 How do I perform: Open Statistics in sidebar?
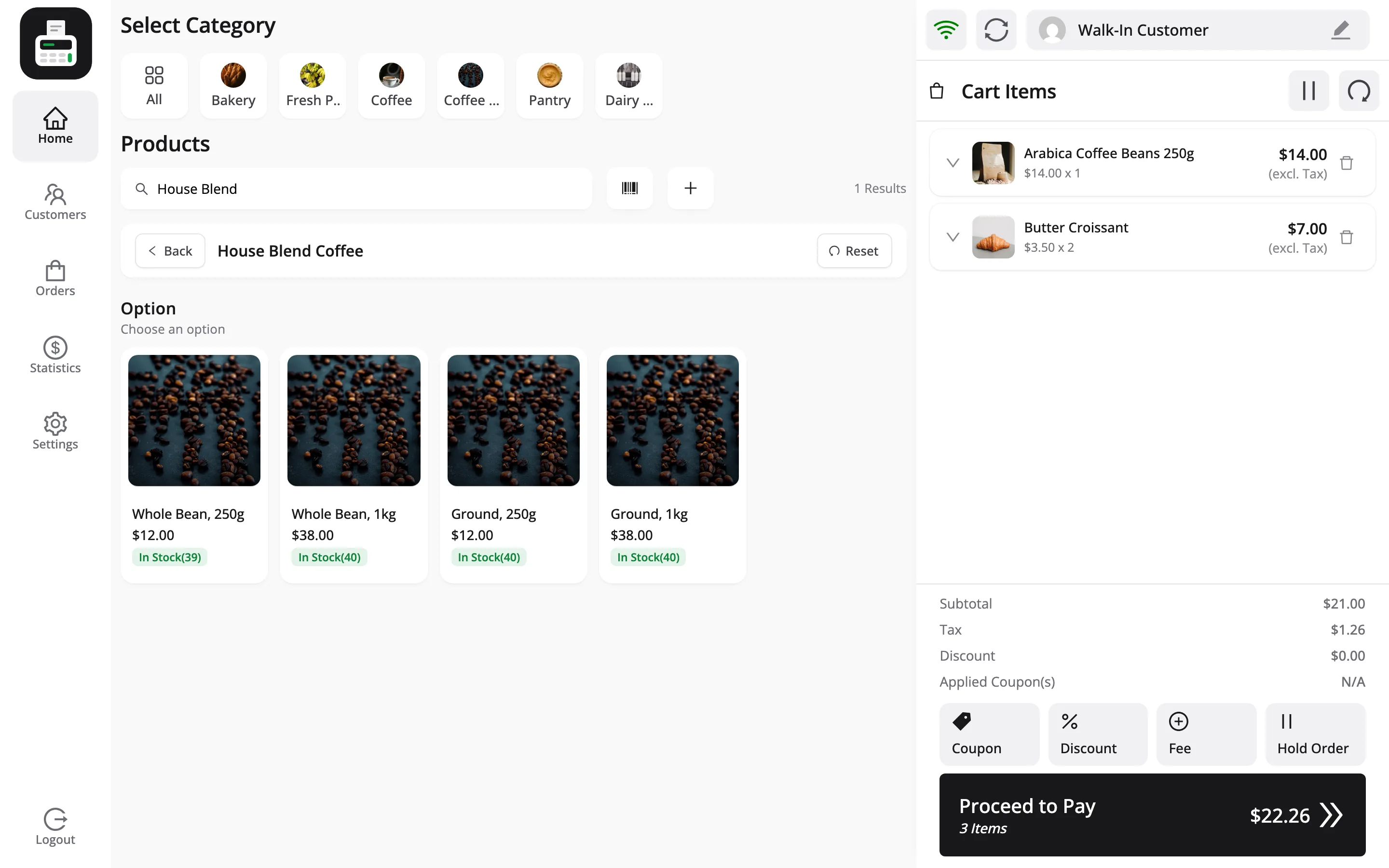55,355
